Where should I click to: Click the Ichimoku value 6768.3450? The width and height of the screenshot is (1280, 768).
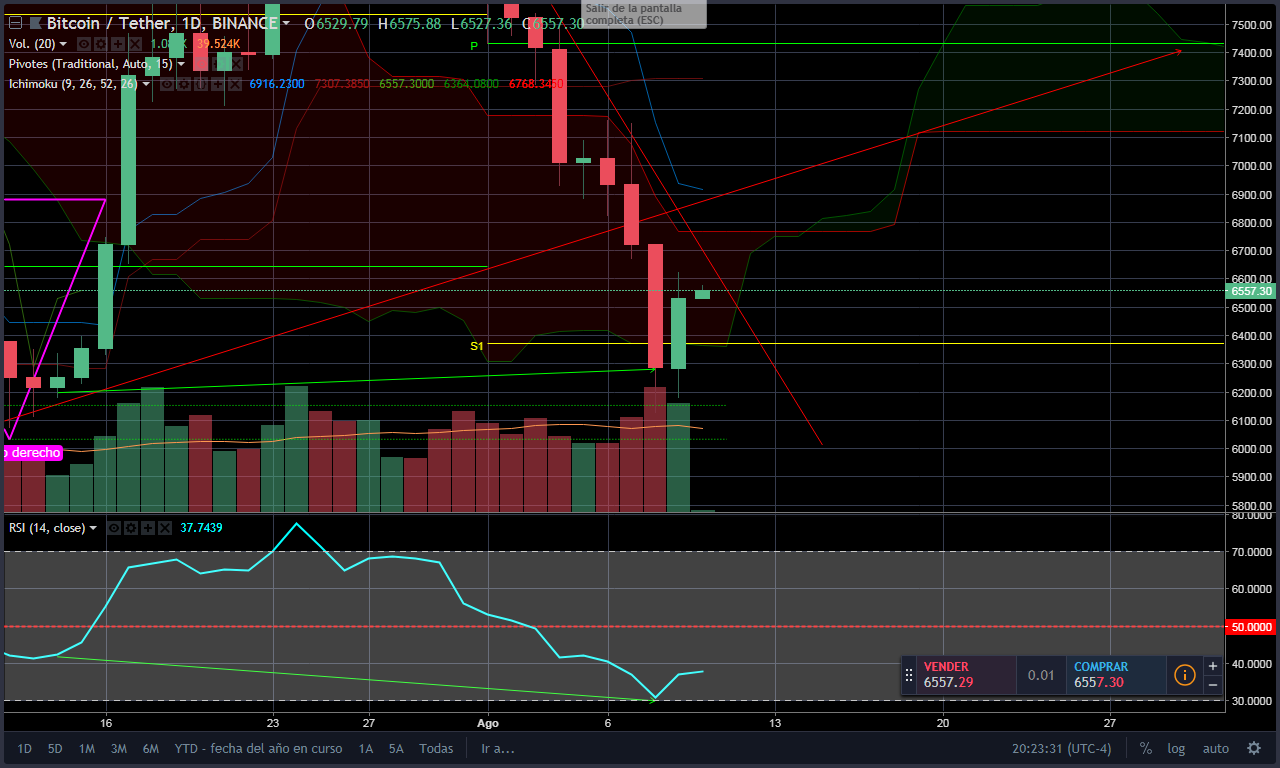click(x=537, y=84)
